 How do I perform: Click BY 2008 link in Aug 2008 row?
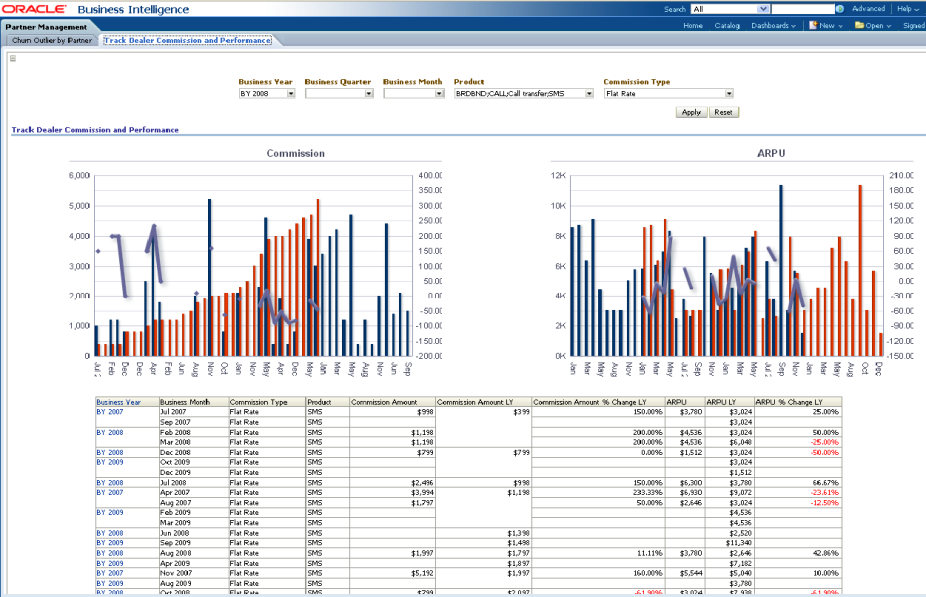(x=110, y=553)
